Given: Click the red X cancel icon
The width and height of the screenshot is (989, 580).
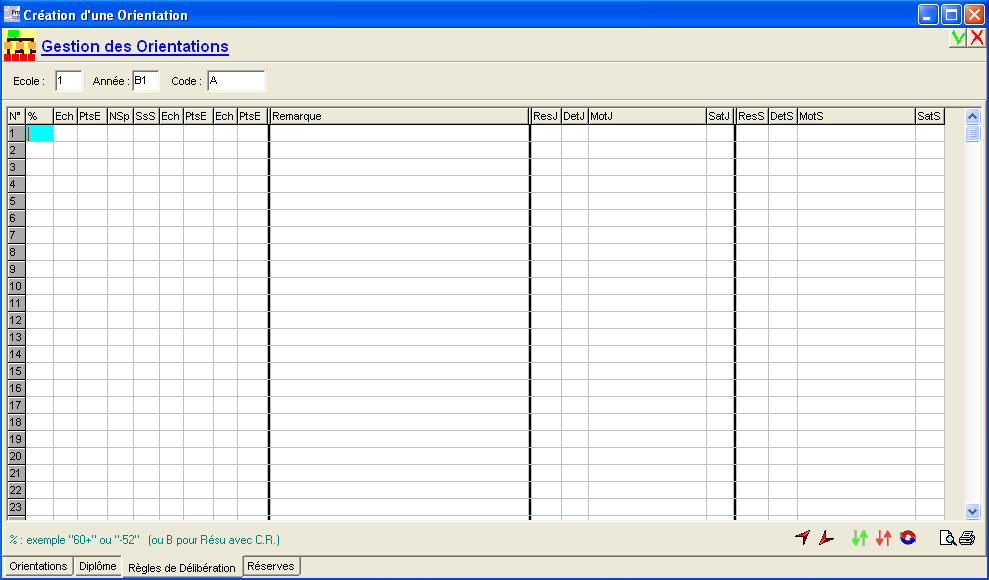Looking at the screenshot, I should pos(976,38).
